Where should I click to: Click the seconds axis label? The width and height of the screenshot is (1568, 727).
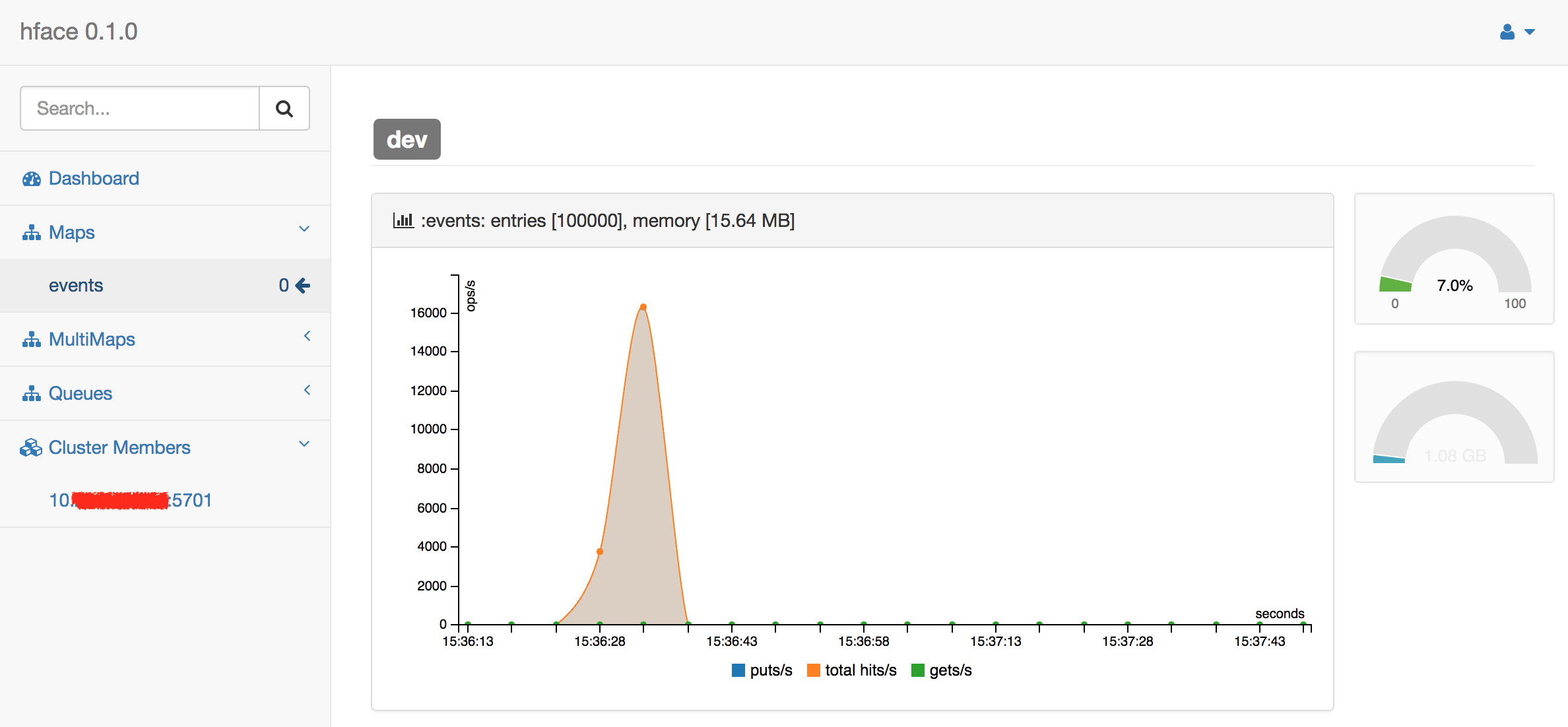point(1280,614)
